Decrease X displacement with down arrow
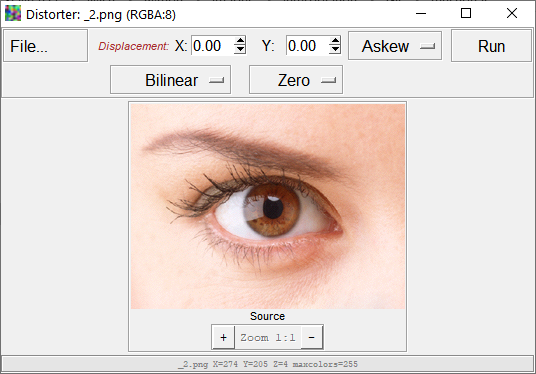 coord(240,50)
